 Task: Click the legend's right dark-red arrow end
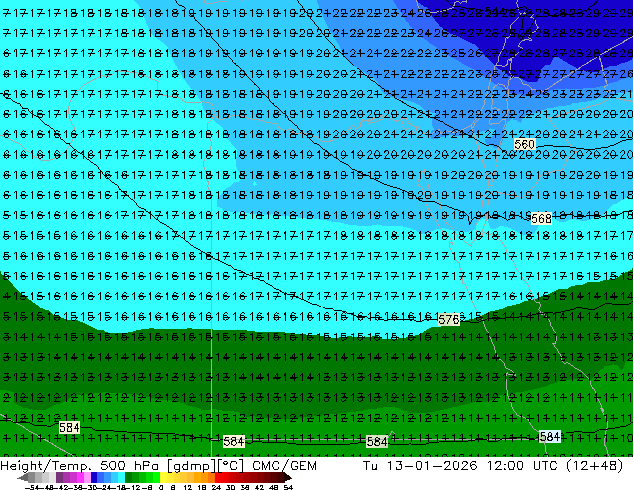(x=287, y=477)
